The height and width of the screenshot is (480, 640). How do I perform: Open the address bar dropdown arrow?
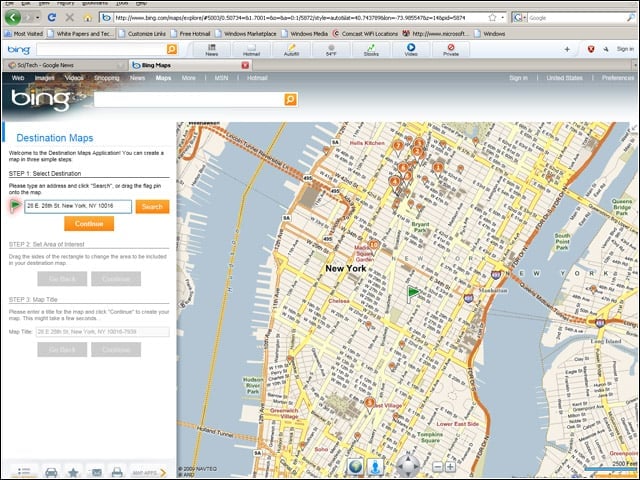(502, 18)
